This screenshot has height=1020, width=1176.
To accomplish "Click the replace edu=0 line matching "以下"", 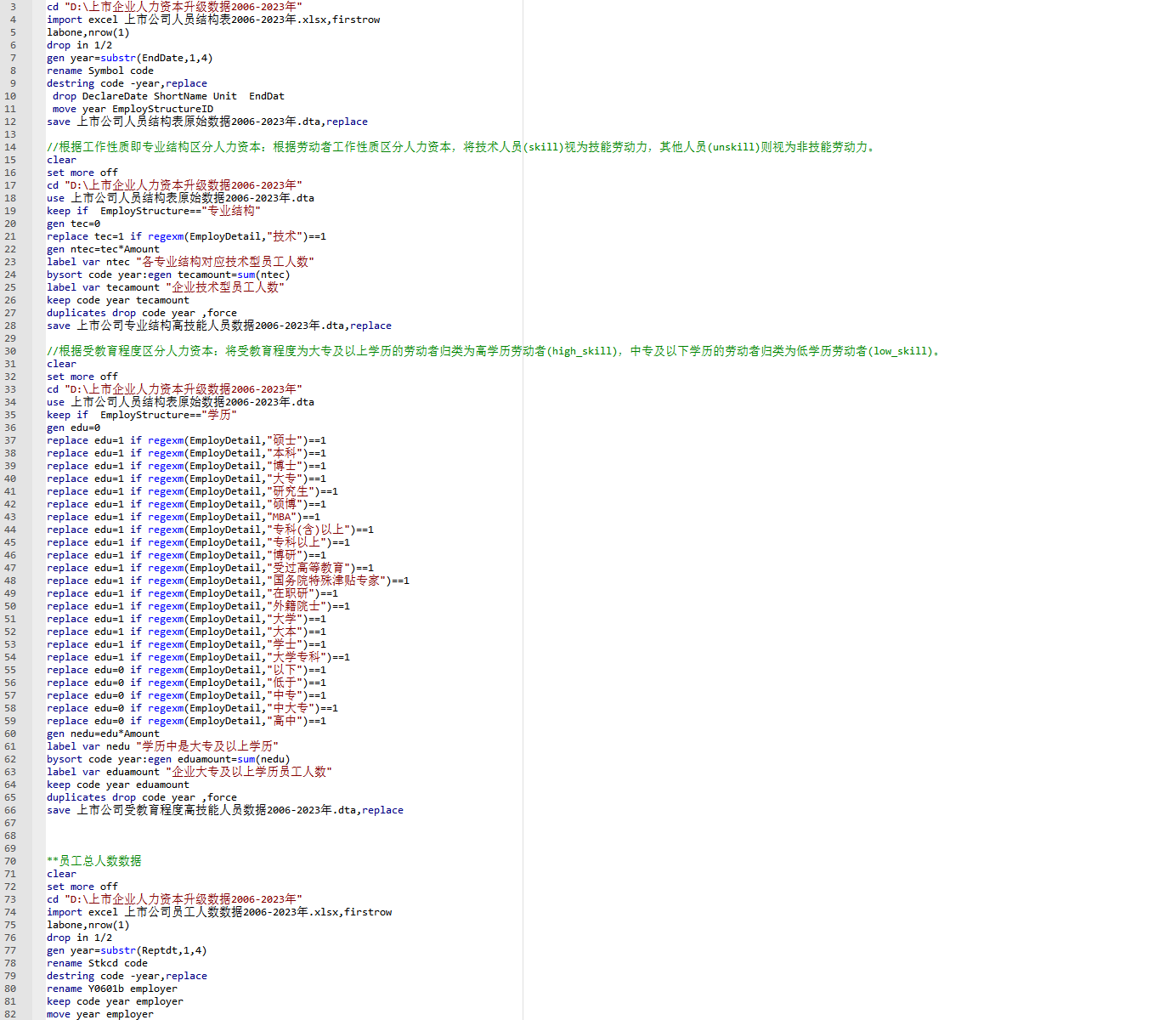I will [186, 670].
